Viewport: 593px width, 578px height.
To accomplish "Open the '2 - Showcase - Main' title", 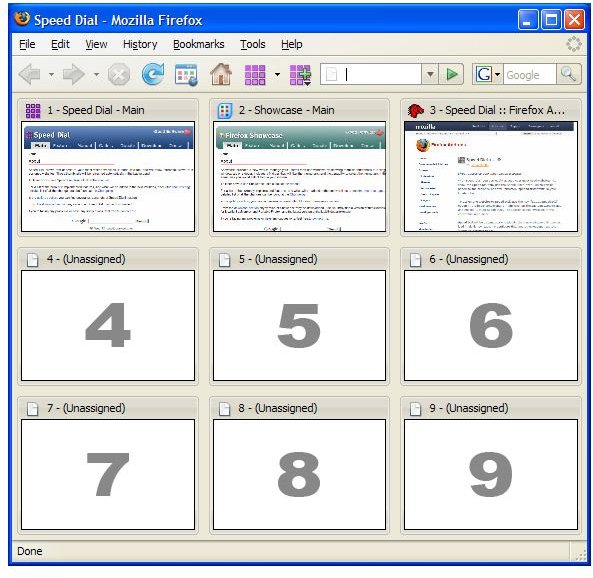I will [x=286, y=110].
